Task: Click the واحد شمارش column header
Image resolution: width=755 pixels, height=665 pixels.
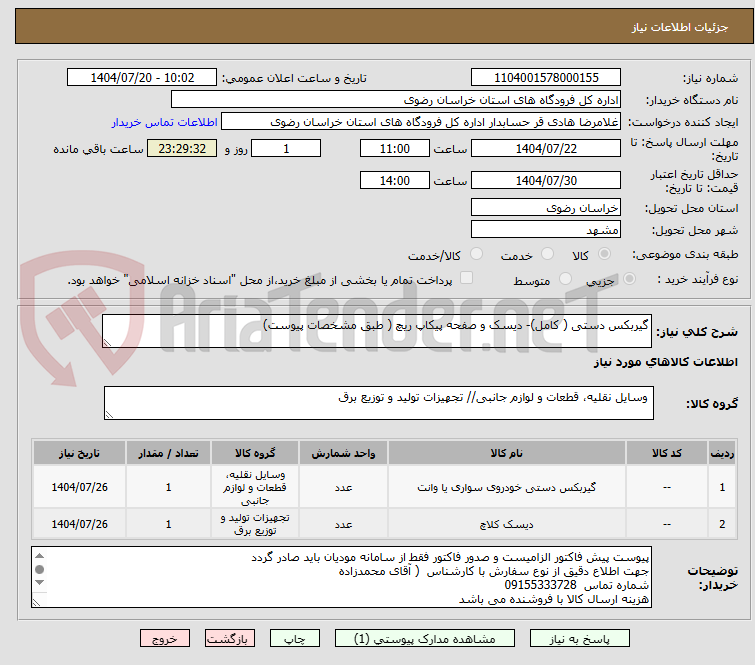Action: tap(343, 453)
